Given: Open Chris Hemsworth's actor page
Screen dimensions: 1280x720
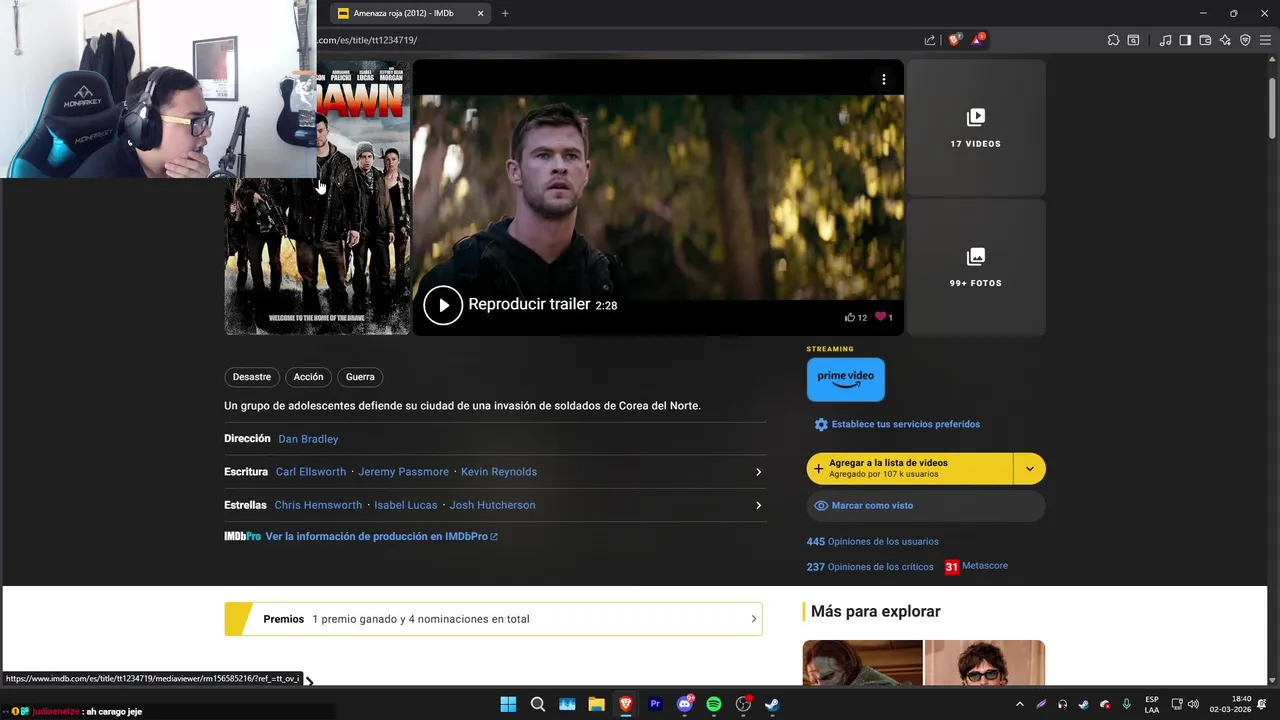Looking at the screenshot, I should [x=318, y=505].
